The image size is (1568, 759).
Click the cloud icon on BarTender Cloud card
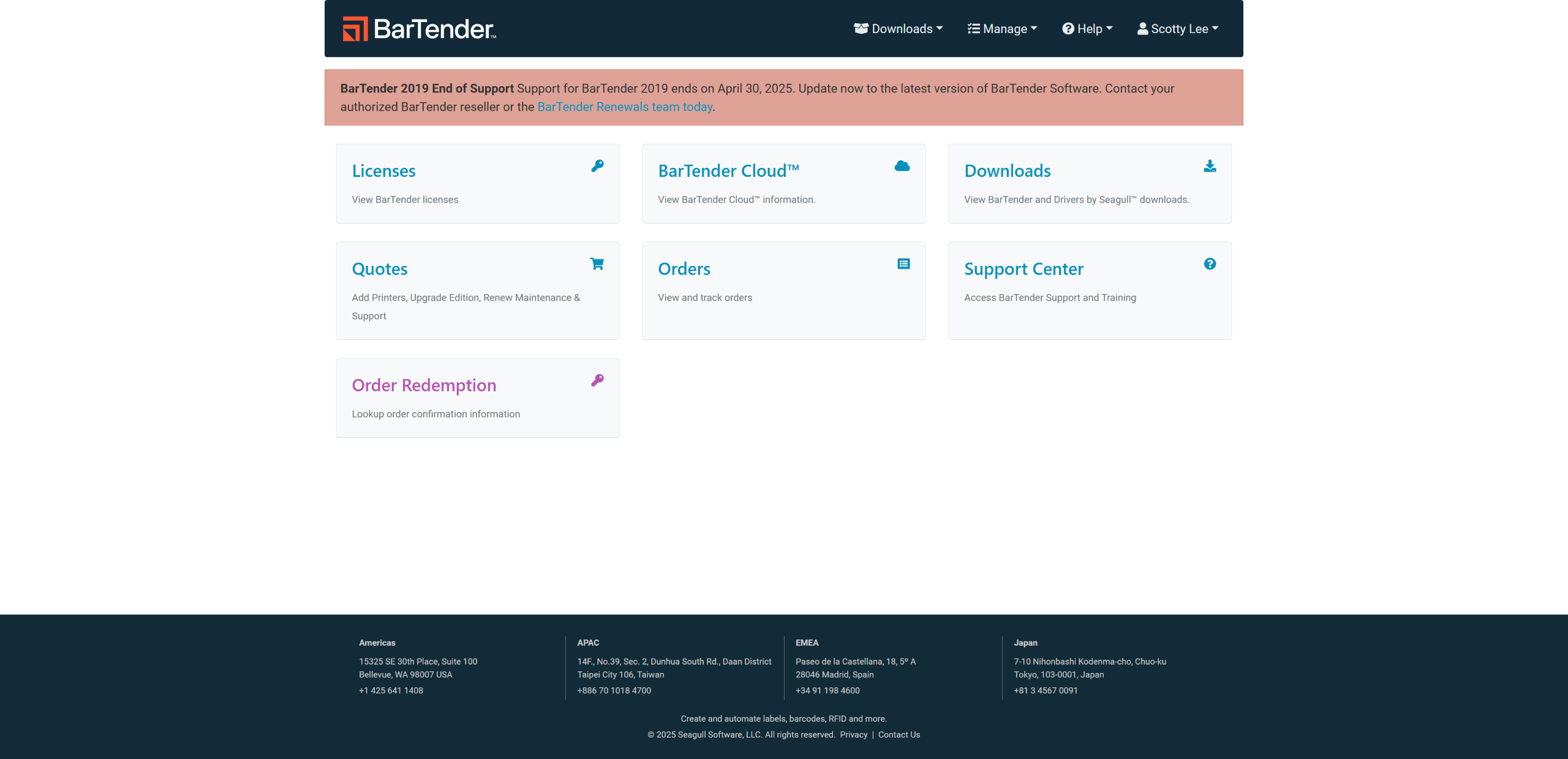[x=902, y=166]
